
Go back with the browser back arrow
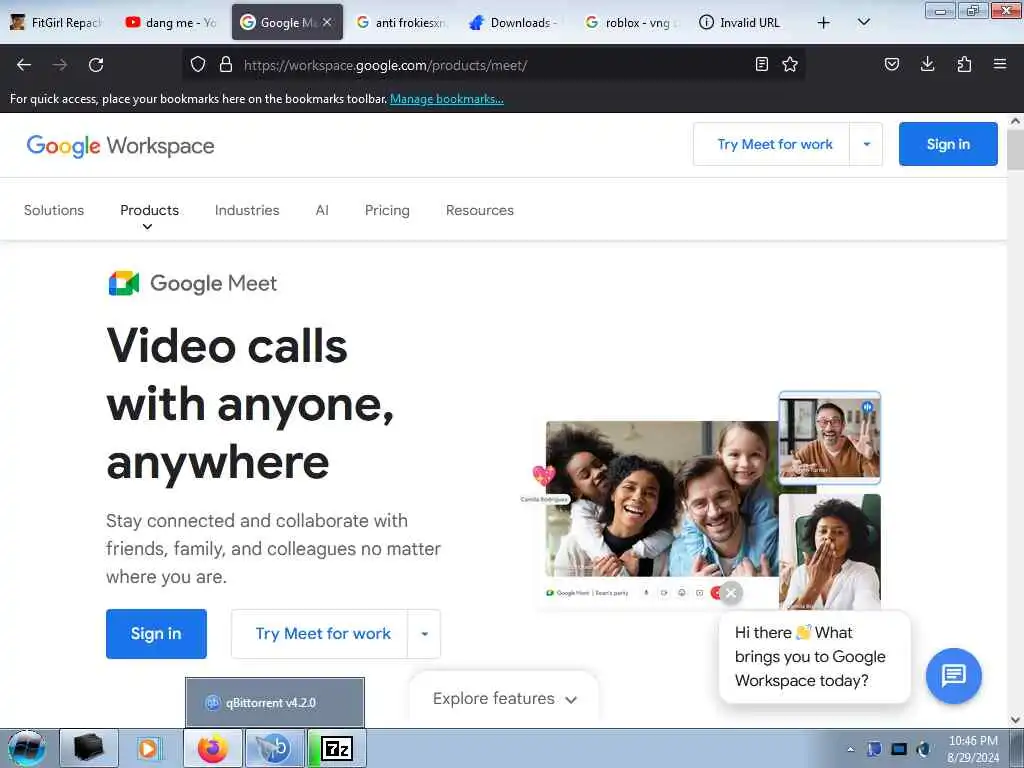click(24, 65)
